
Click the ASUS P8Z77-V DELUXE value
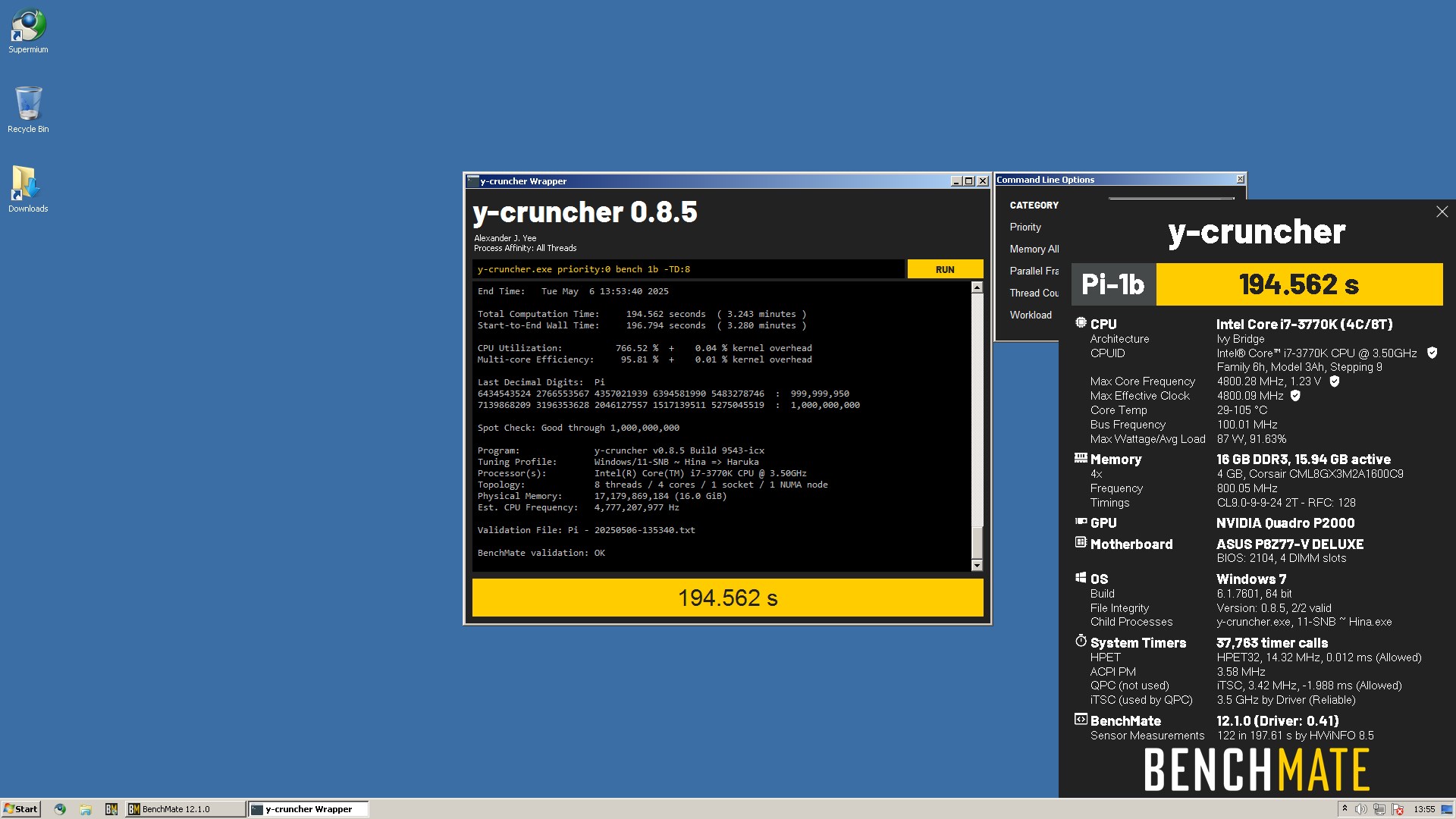(1290, 544)
